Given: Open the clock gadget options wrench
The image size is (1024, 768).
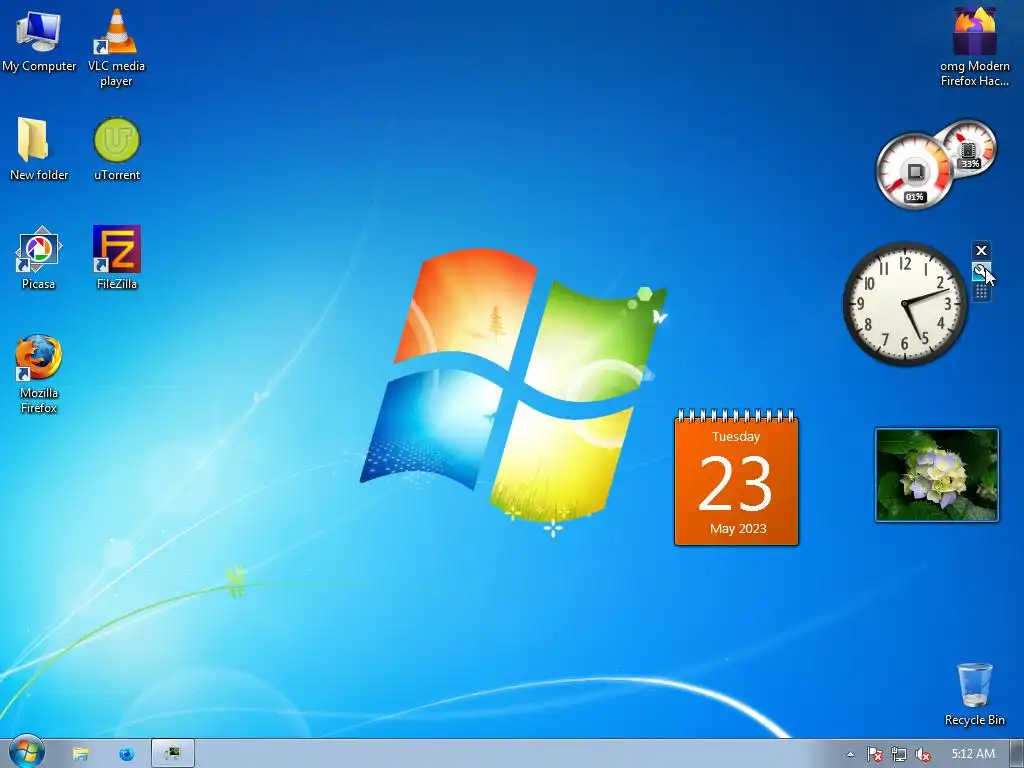Looking at the screenshot, I should (981, 271).
